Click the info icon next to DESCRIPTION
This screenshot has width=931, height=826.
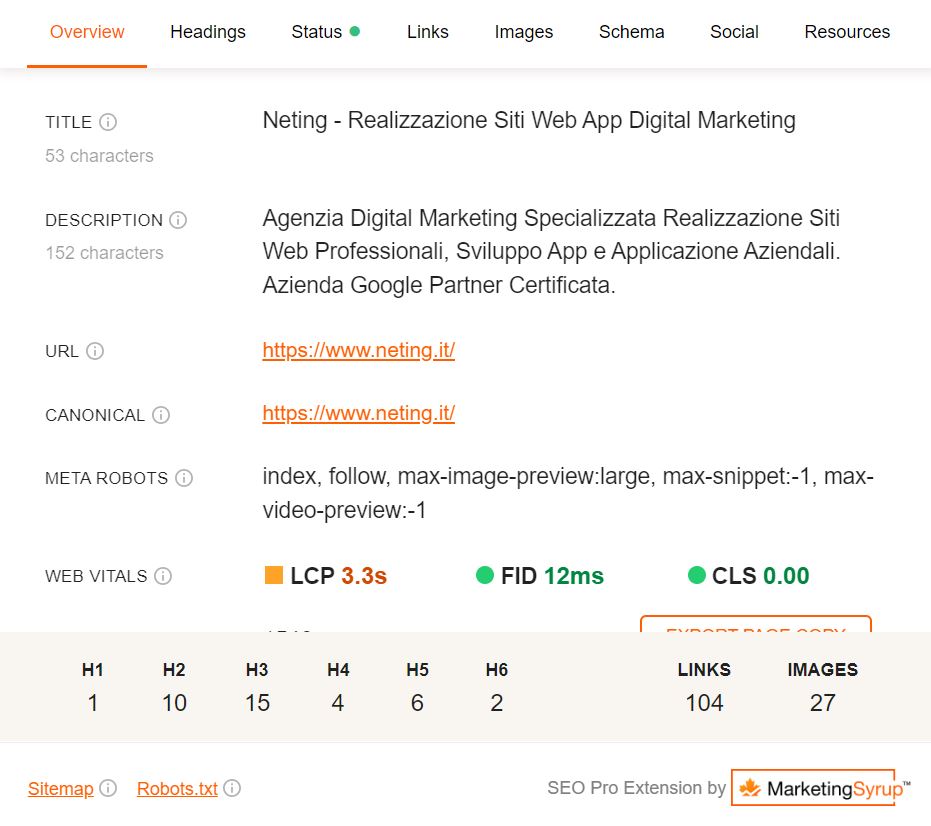[x=178, y=220]
